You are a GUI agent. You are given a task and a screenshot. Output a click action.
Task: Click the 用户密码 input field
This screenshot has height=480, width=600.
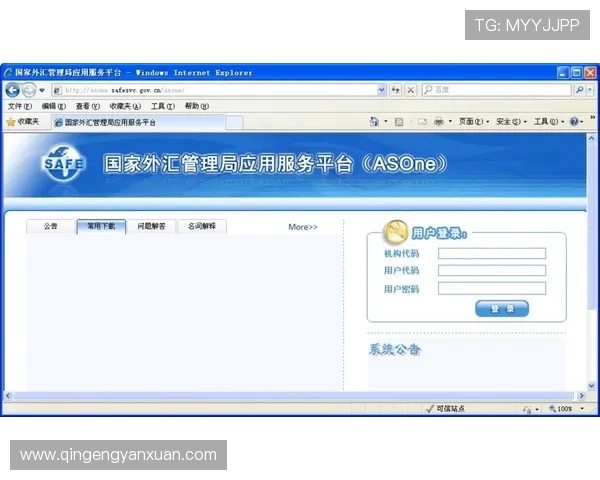[x=492, y=288]
